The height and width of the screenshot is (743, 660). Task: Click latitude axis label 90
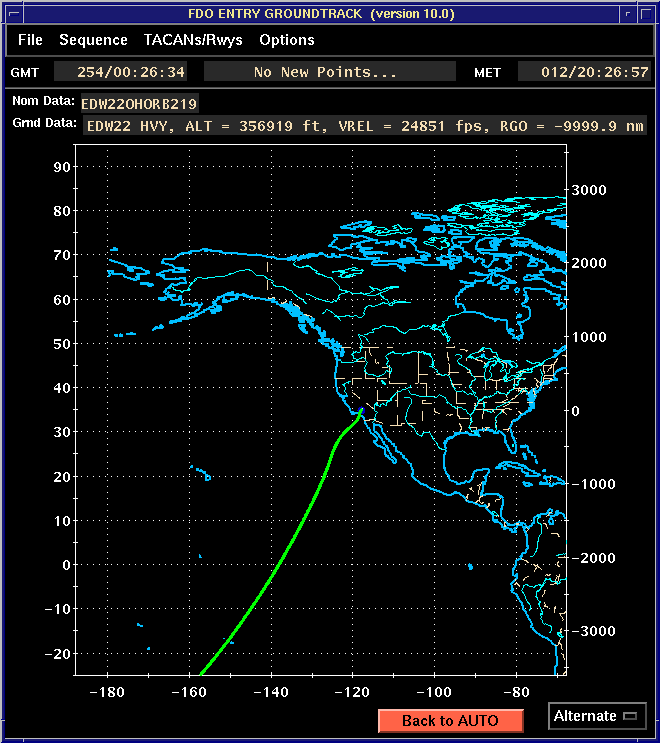click(x=62, y=167)
